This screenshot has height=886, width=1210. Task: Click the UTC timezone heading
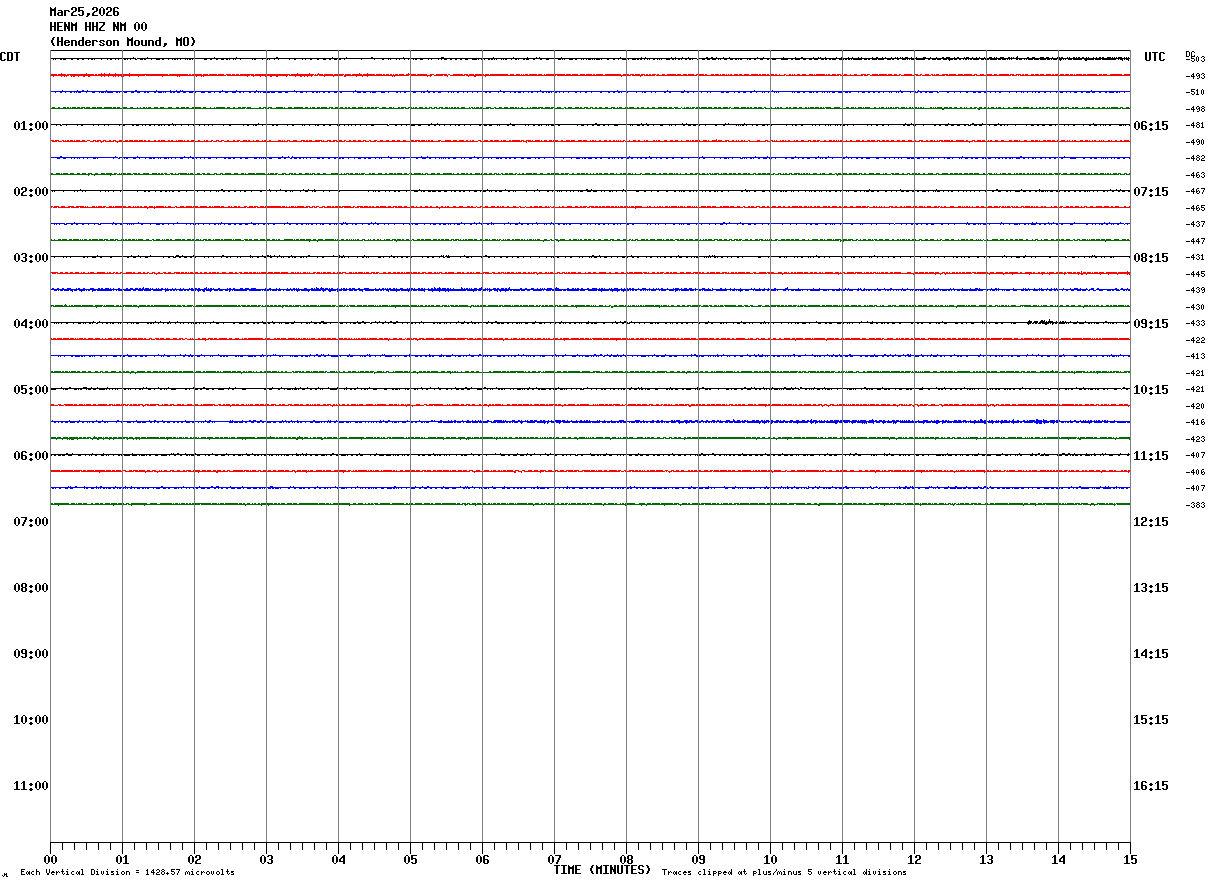point(1155,57)
